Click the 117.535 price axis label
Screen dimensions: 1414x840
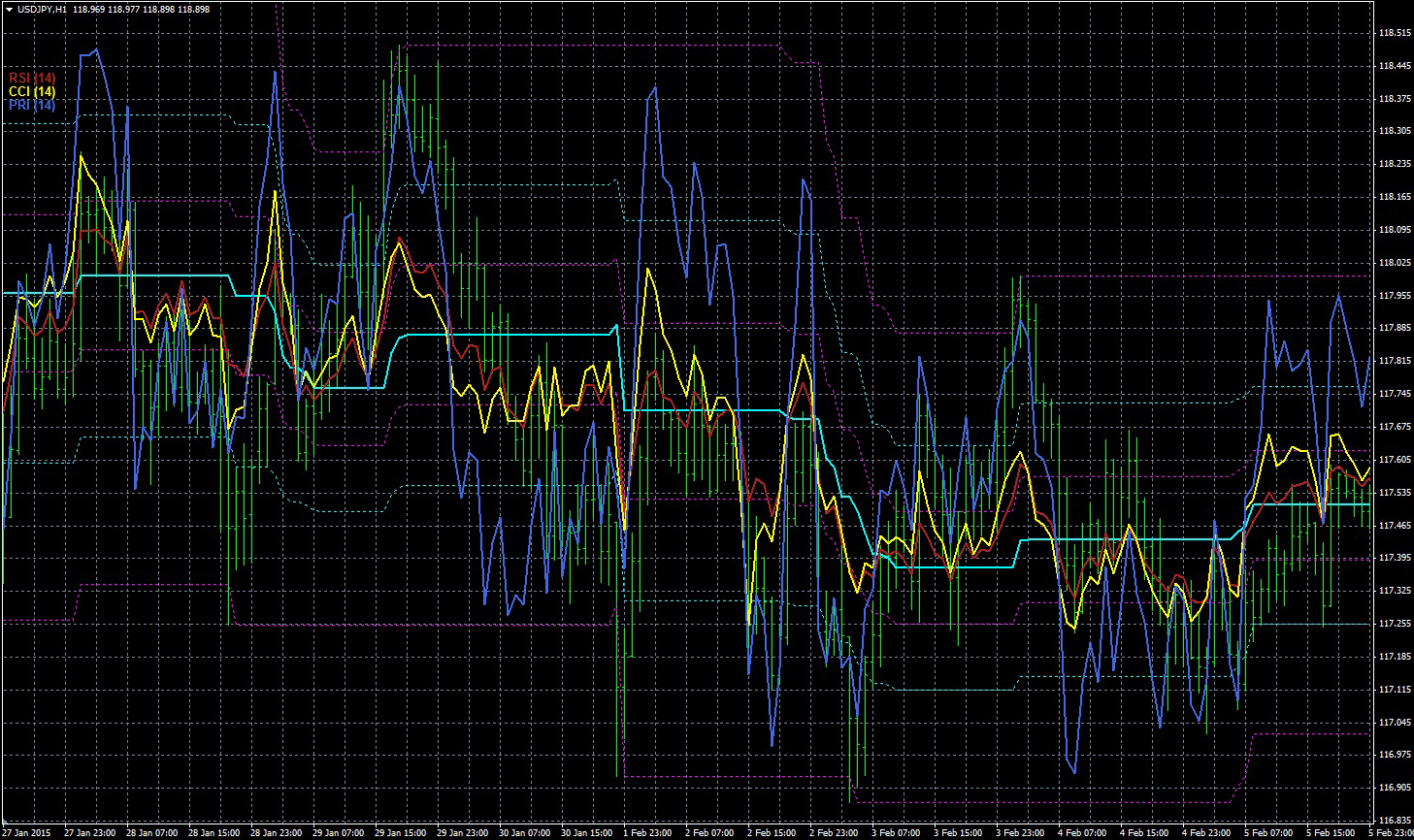click(1394, 493)
